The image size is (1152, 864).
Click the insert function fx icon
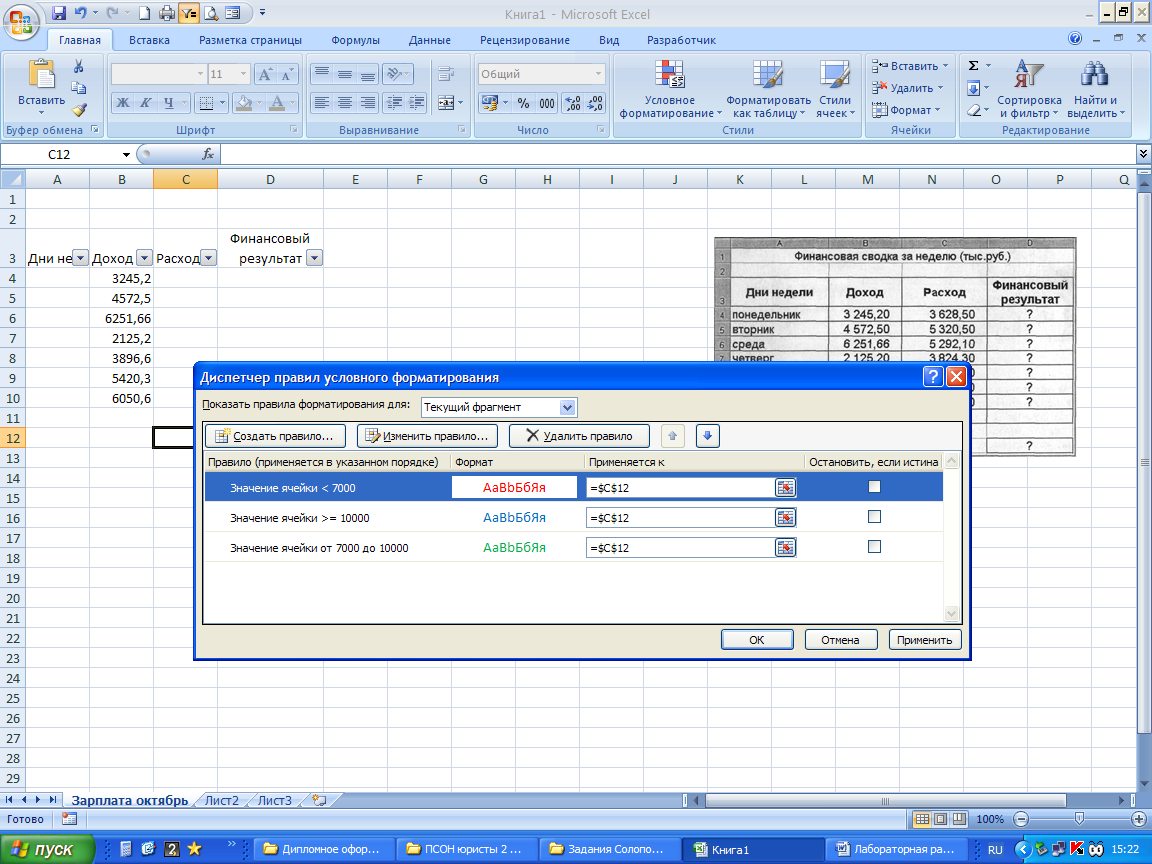[x=208, y=154]
